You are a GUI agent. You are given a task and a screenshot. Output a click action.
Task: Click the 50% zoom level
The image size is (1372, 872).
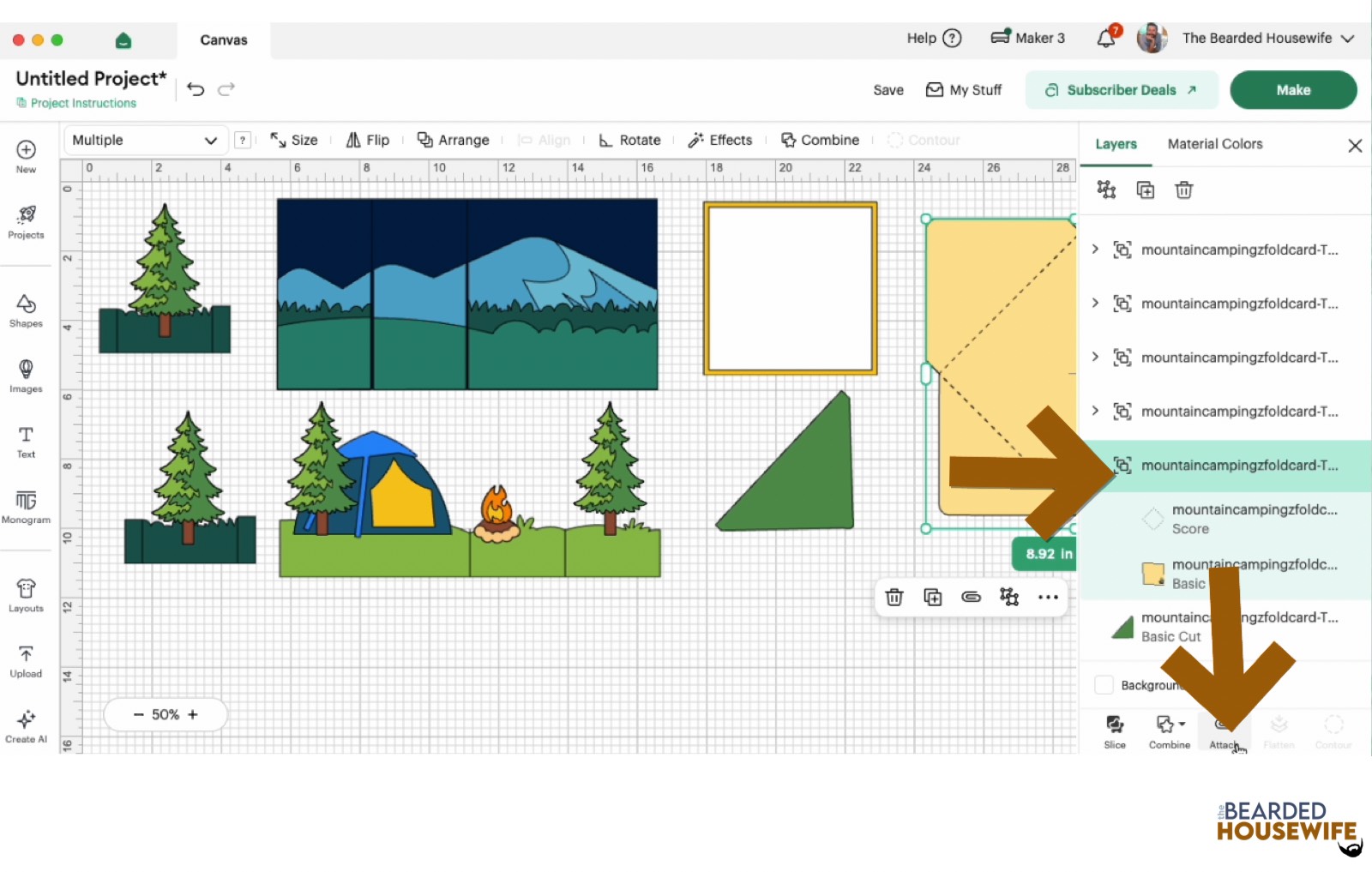tap(165, 714)
